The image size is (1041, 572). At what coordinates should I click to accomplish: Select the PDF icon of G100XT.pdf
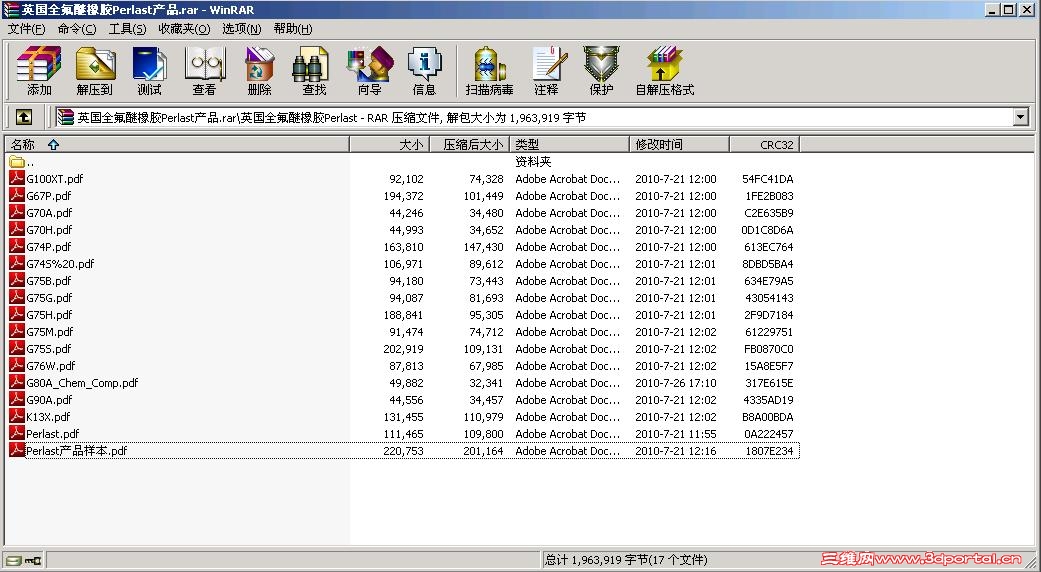click(17, 179)
